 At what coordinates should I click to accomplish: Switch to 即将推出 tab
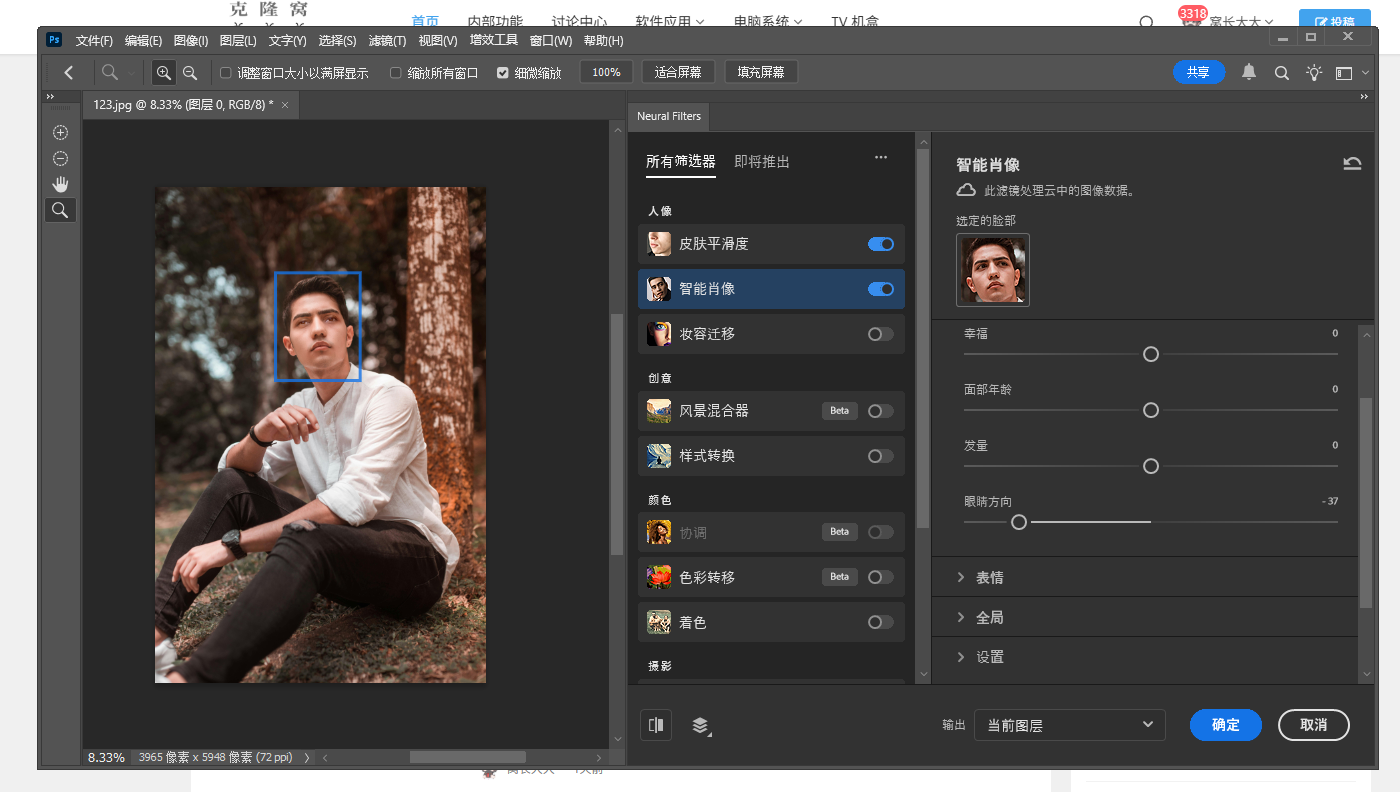(762, 162)
